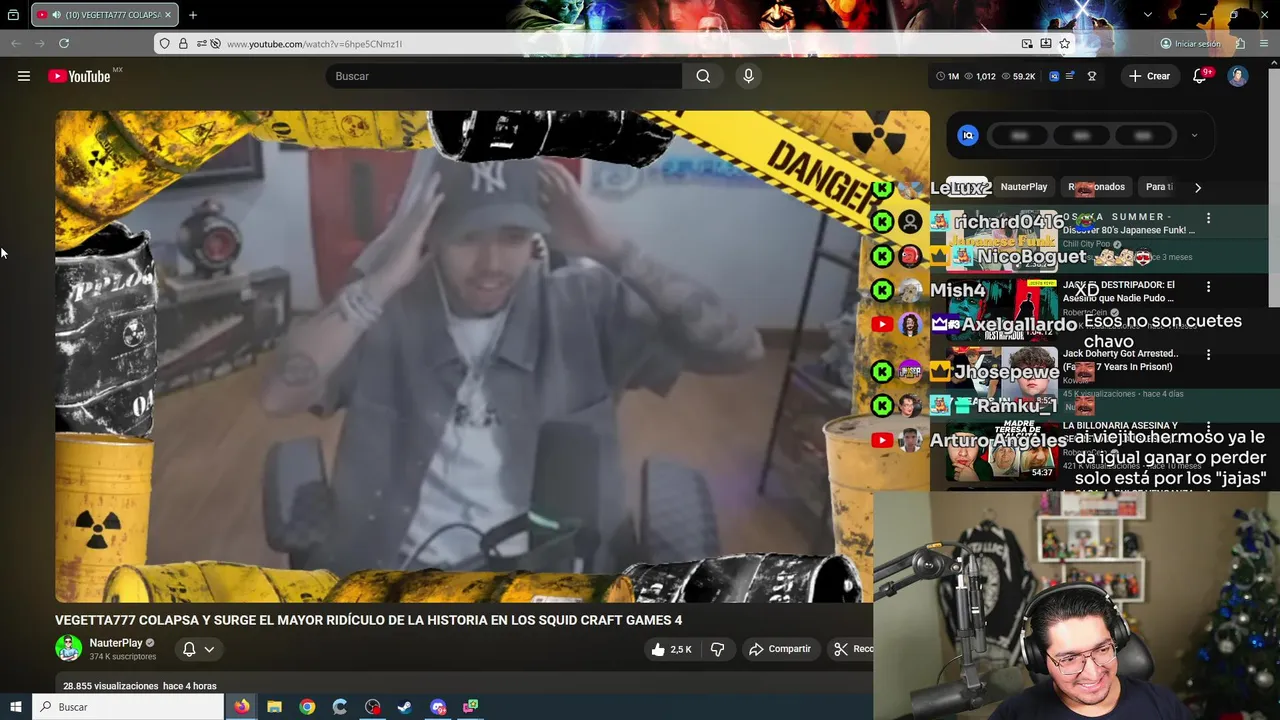Click the round IQ logo in the side panel

tap(967, 135)
